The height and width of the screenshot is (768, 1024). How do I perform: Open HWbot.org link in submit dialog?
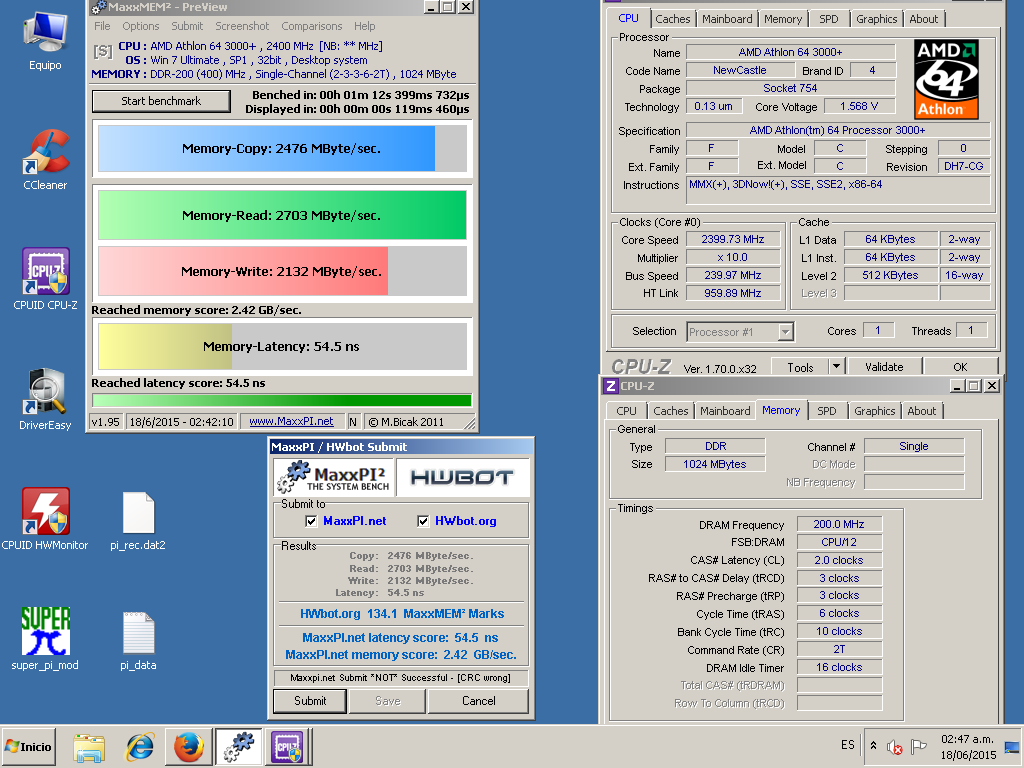tap(466, 521)
